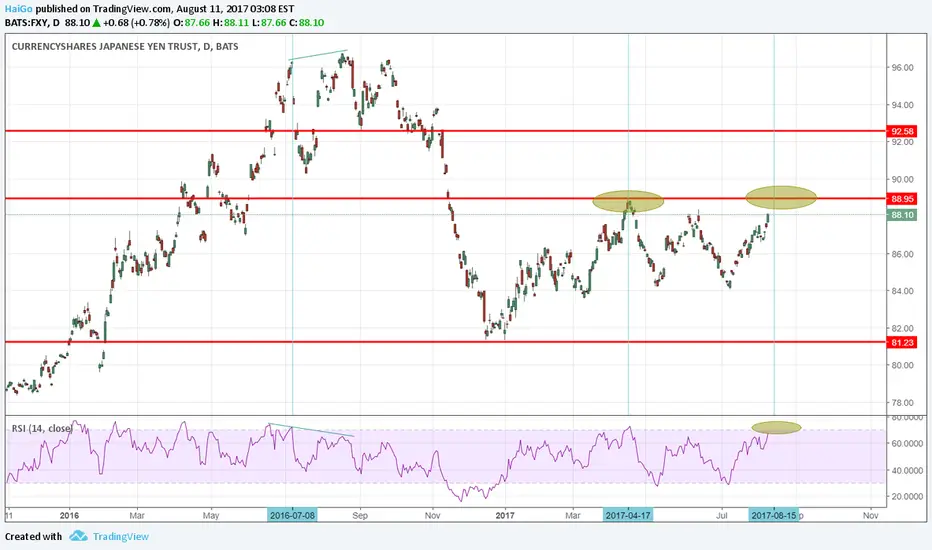Click the Jul label on the time axis

722,516
